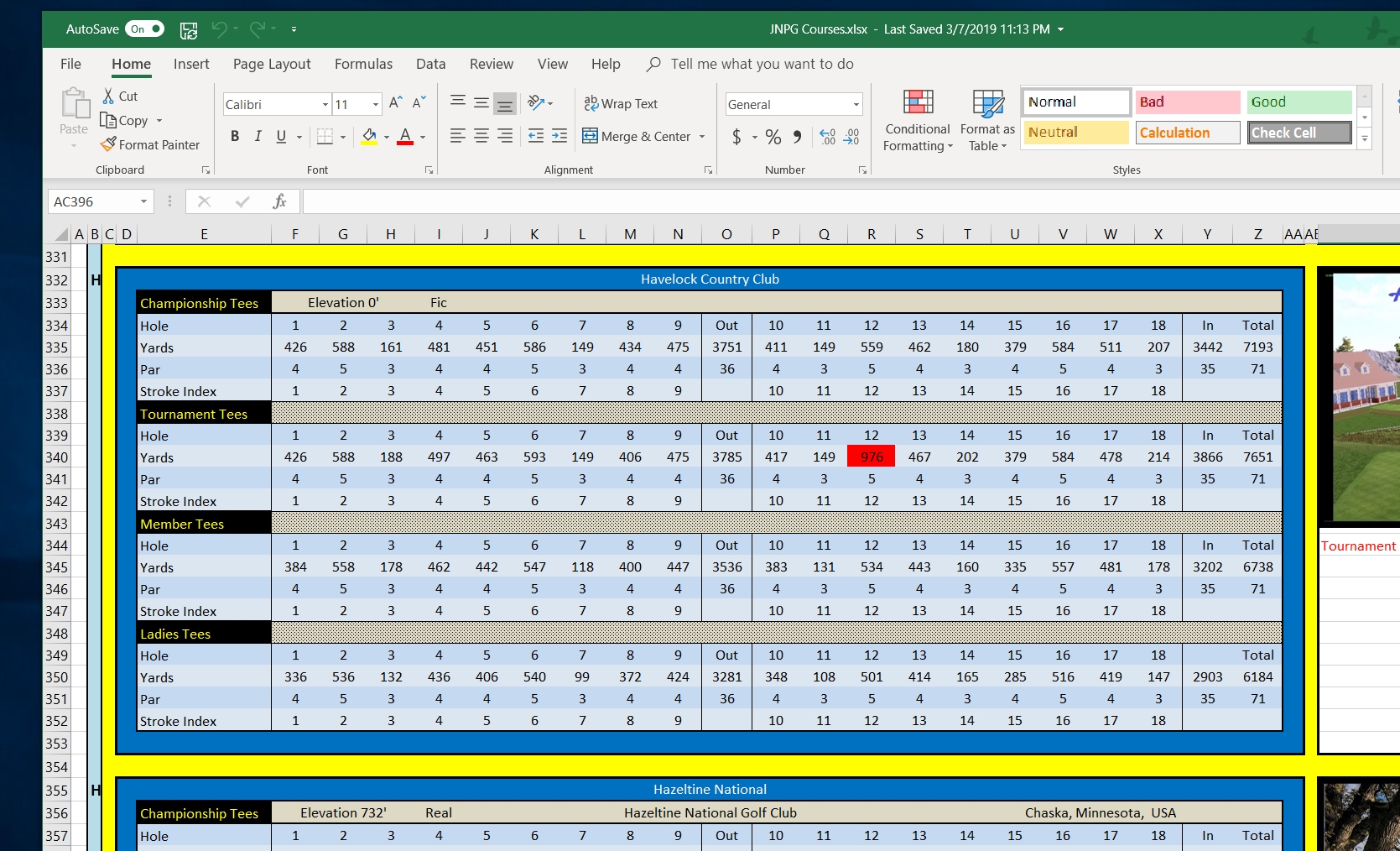The image size is (1400, 851).
Task: Expand the General number format dropdown
Action: [x=856, y=104]
